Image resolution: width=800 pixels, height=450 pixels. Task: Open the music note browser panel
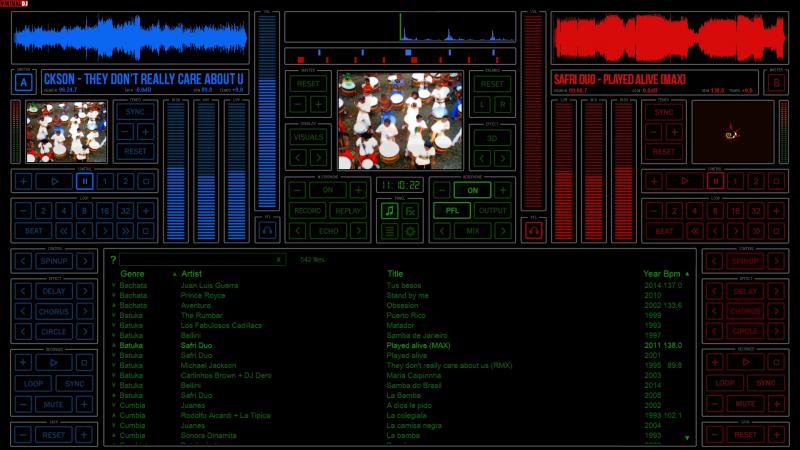tap(389, 210)
